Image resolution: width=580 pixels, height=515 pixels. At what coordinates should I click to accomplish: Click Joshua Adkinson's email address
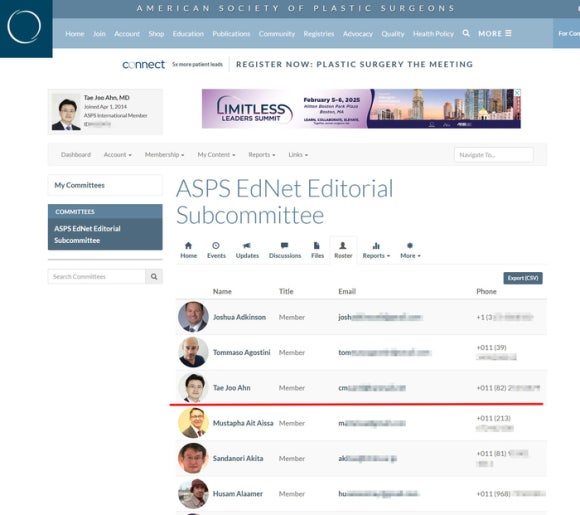pyautogui.click(x=380, y=317)
